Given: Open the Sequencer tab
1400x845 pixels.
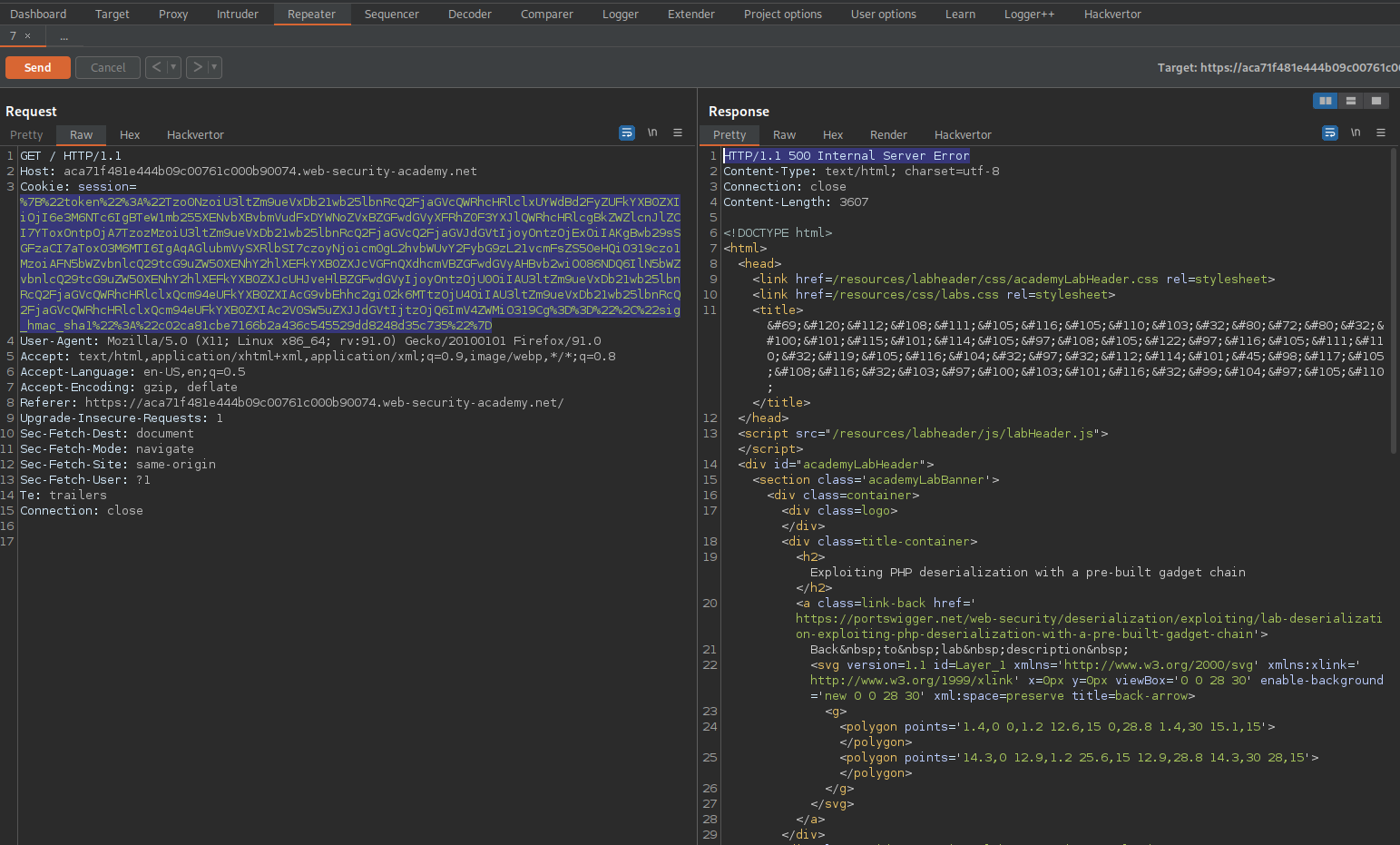Looking at the screenshot, I should tap(392, 14).
